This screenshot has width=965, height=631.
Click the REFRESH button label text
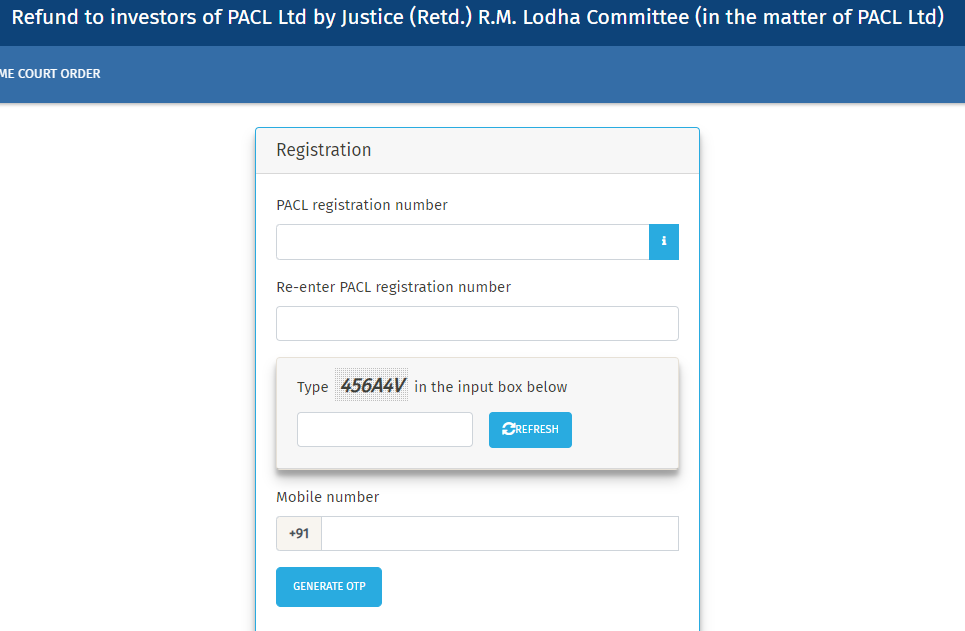538,430
